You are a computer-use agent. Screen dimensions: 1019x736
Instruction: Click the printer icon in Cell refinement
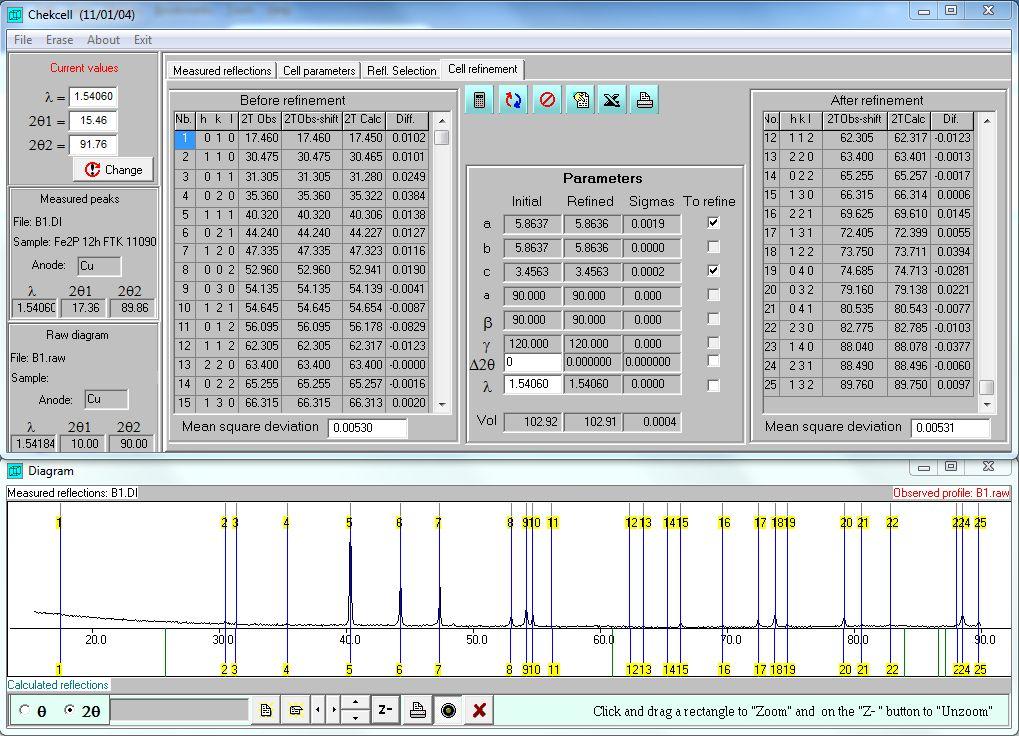(x=644, y=100)
